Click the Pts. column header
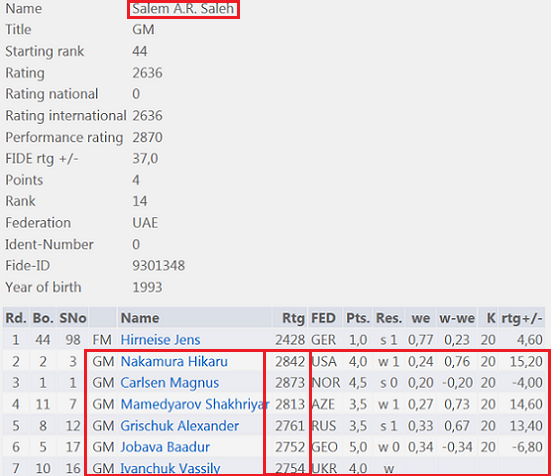 (358, 318)
